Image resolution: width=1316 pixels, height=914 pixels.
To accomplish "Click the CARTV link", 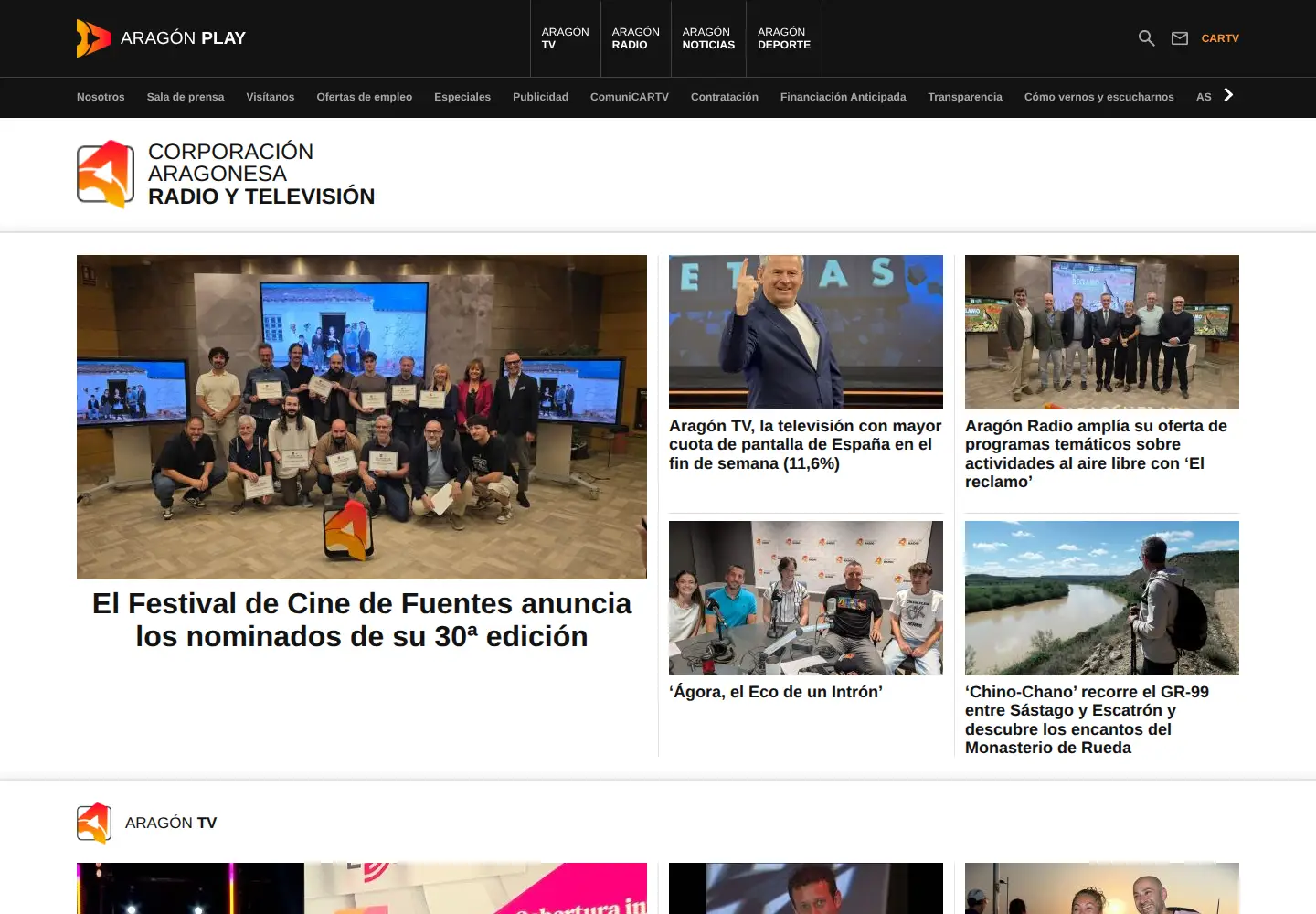I will point(1220,38).
